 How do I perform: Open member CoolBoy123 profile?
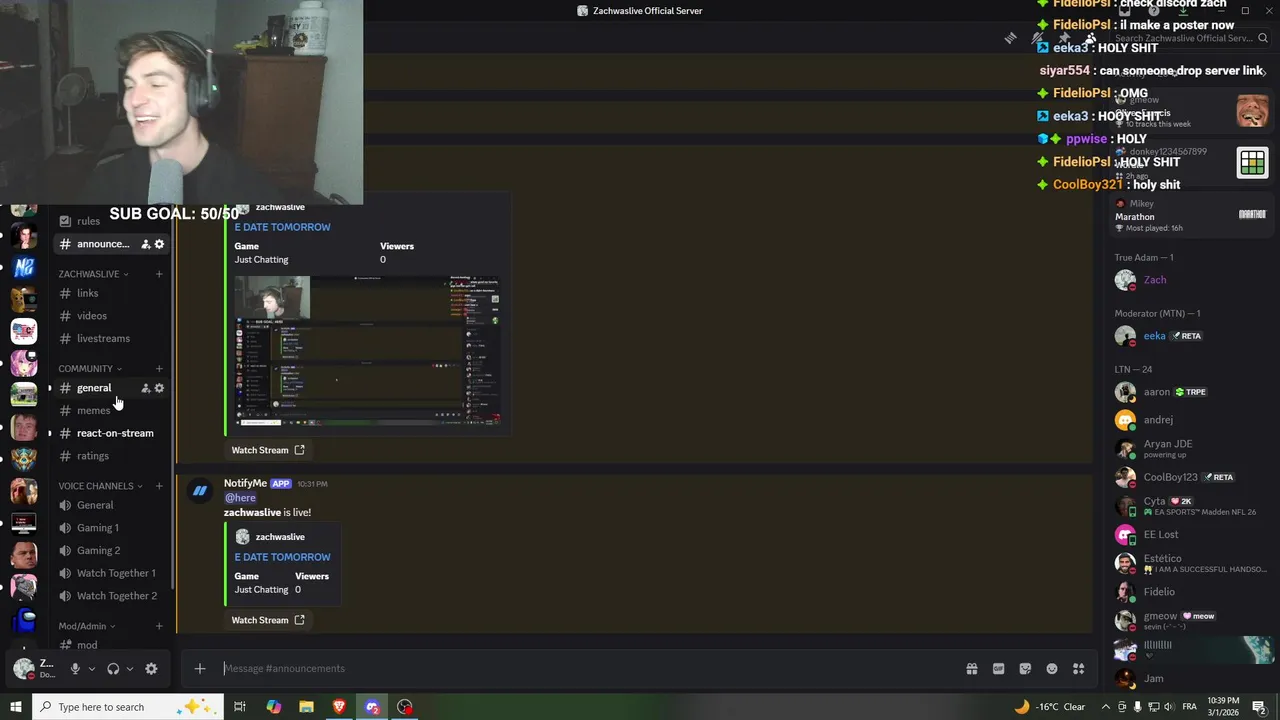pyautogui.click(x=1188, y=477)
